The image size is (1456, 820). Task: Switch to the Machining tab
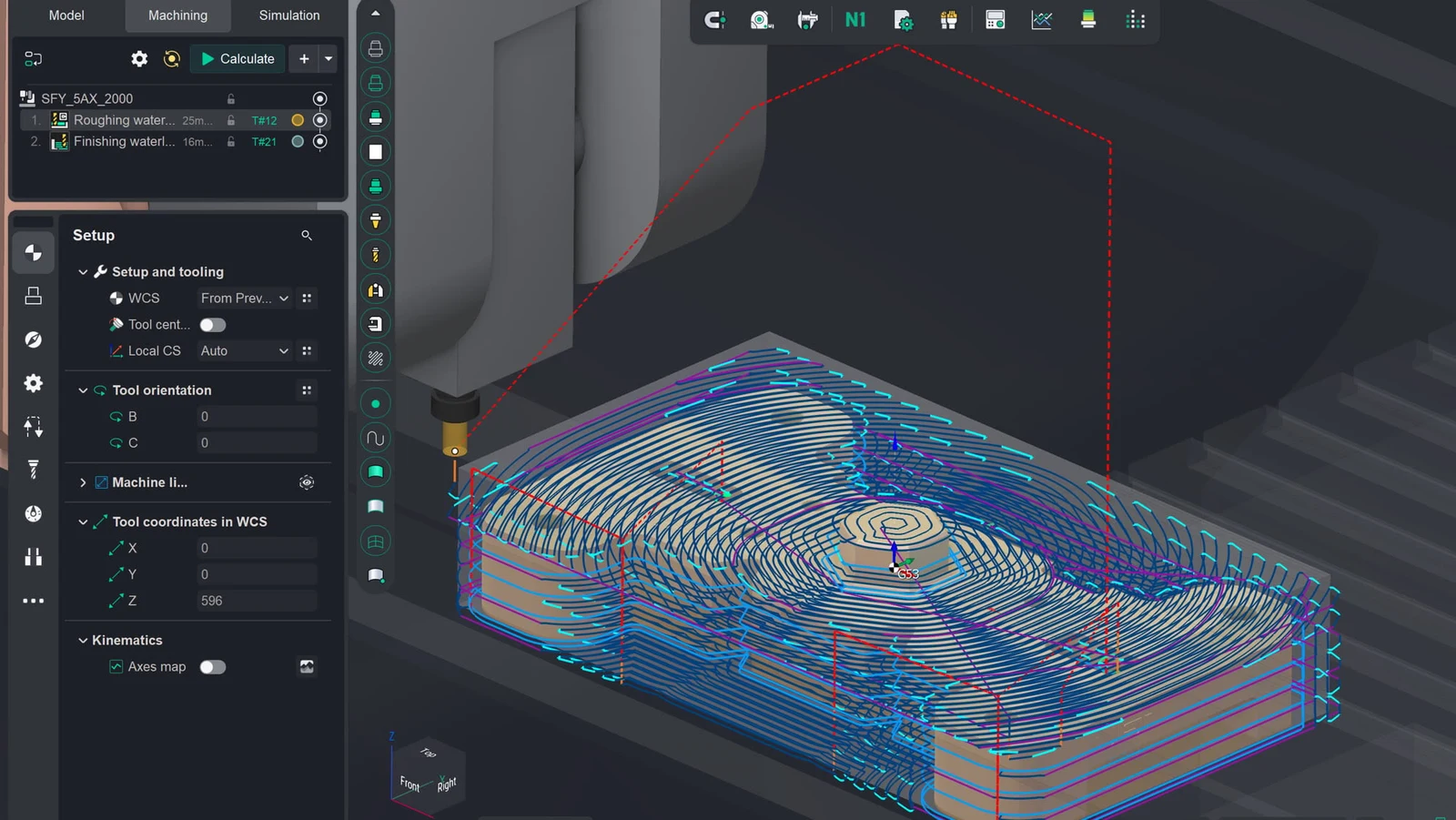pyautogui.click(x=177, y=15)
